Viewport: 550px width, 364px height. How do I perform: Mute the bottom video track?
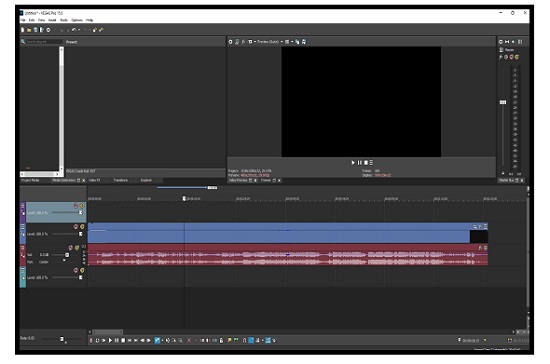76,270
